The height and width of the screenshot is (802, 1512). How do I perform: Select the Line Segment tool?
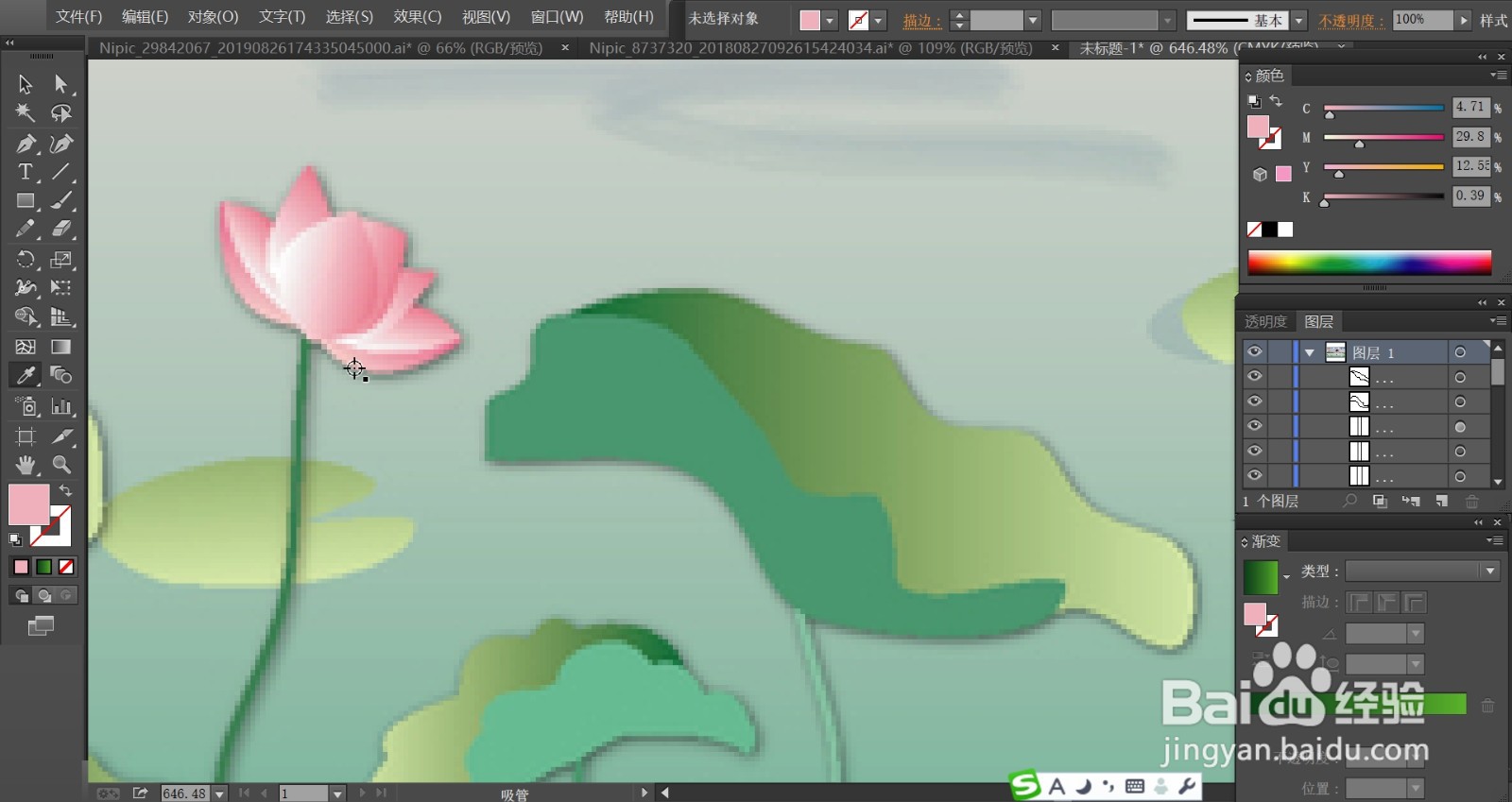tap(61, 172)
